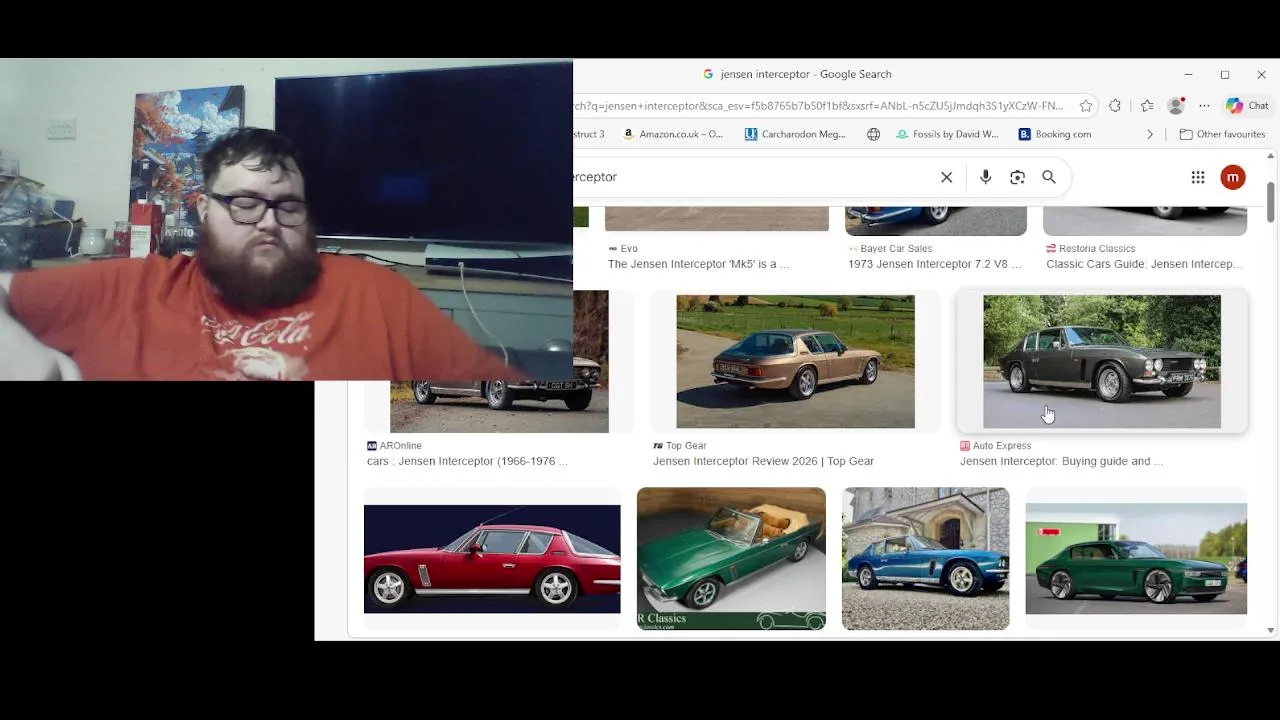This screenshot has width=1280, height=720.
Task: Open the green convertible R Classics thumbnail
Action: [731, 559]
